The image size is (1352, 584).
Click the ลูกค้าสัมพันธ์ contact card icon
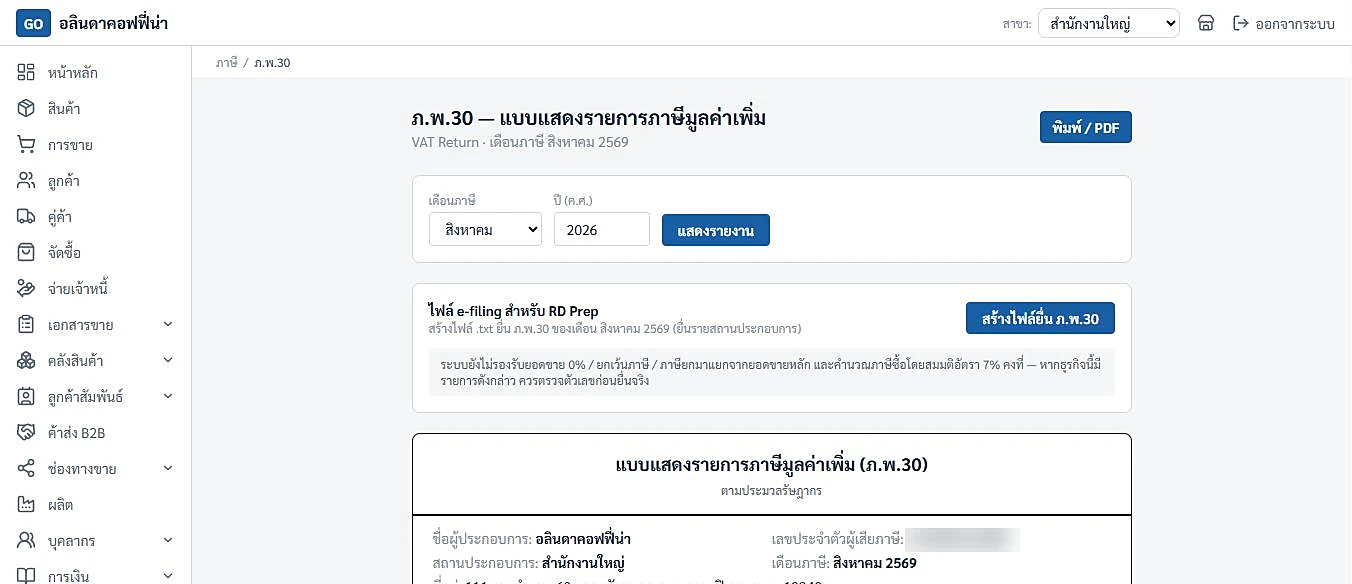(x=26, y=397)
